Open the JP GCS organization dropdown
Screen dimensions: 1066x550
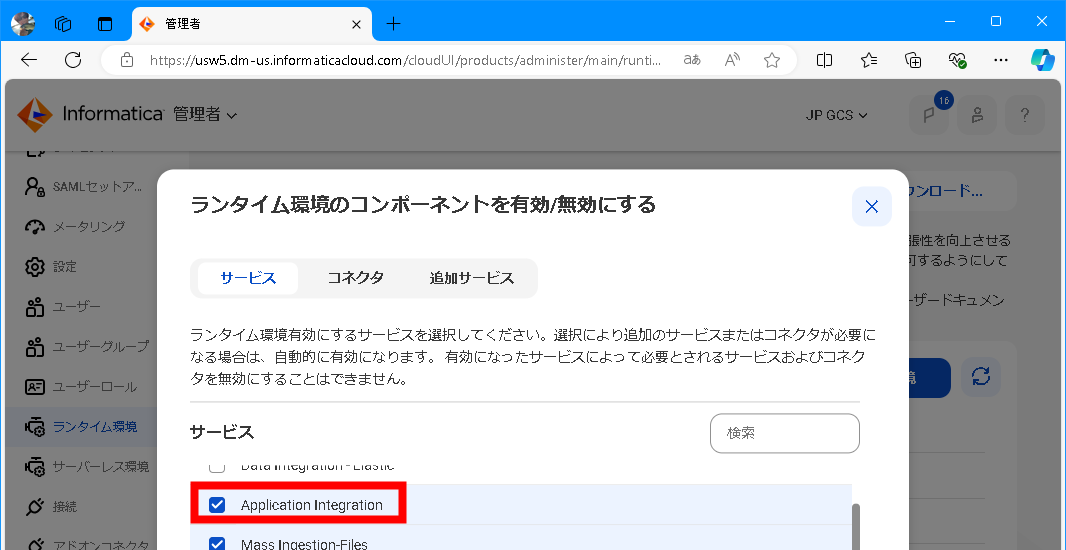(x=836, y=115)
